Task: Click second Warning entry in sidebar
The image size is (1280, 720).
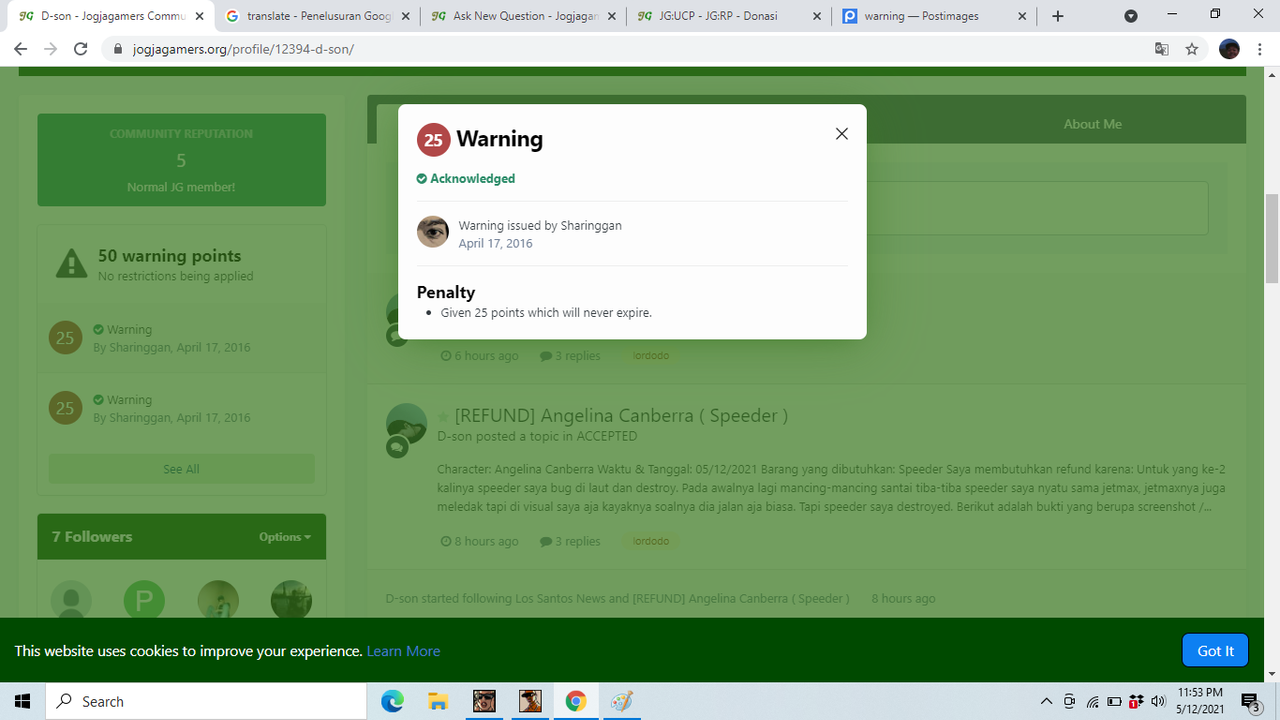Action: (181, 408)
